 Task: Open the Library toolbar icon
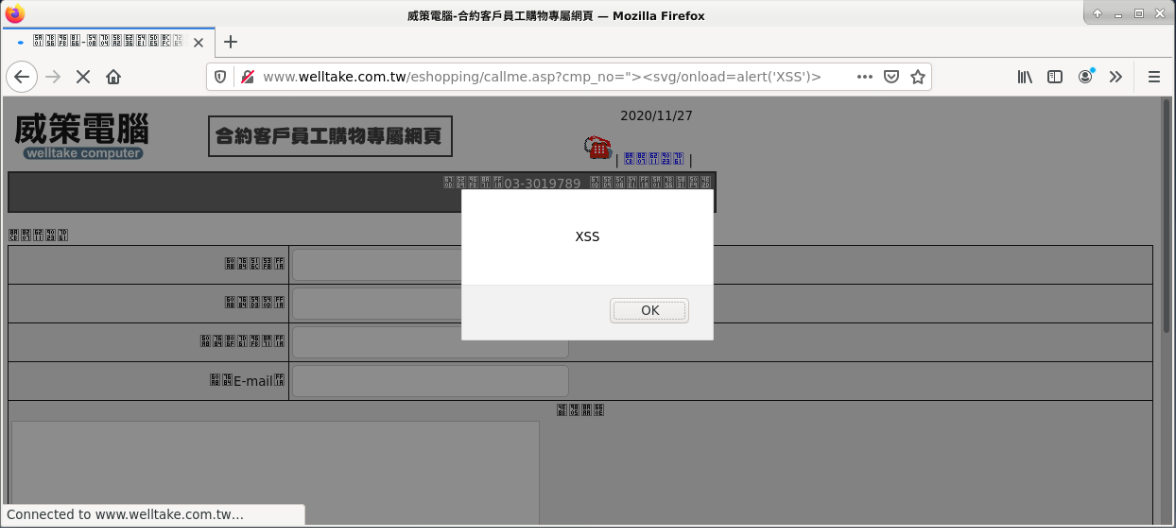click(1025, 76)
